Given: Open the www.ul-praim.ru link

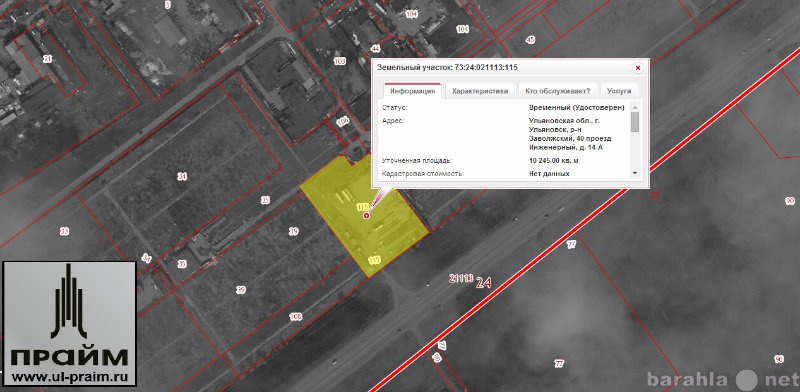Looking at the screenshot, I should point(70,378).
